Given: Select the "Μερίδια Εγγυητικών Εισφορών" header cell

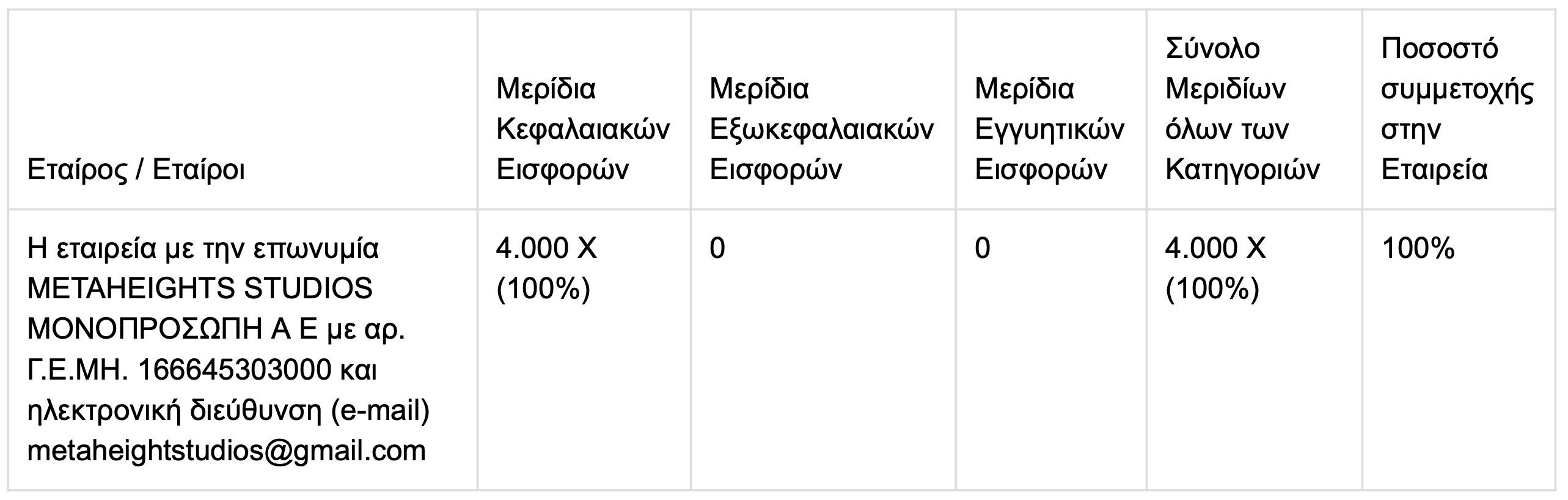Looking at the screenshot, I should pos(1049,129).
